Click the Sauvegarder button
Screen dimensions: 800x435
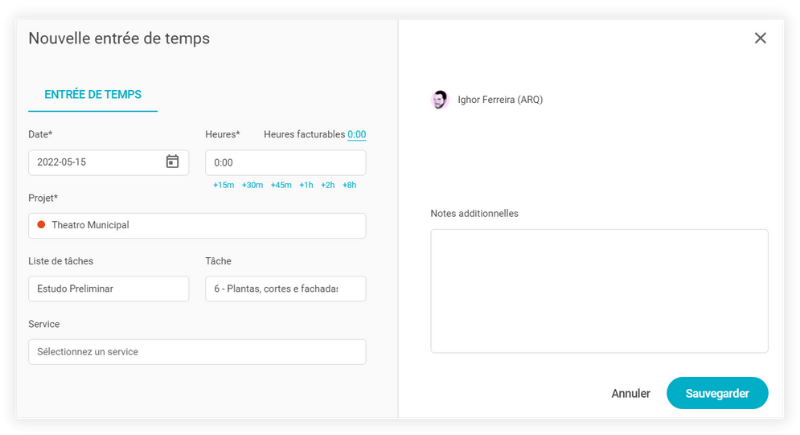pyautogui.click(x=717, y=393)
